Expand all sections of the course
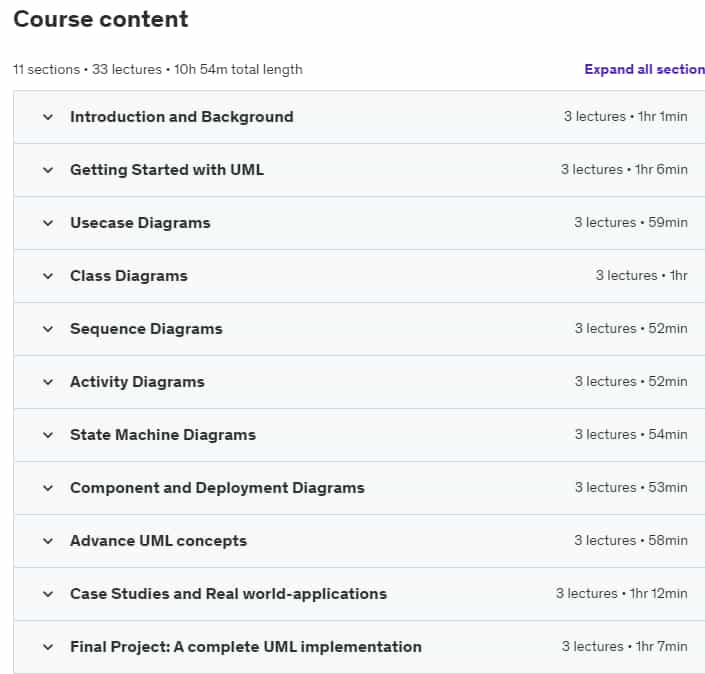The width and height of the screenshot is (705, 674). click(x=644, y=69)
